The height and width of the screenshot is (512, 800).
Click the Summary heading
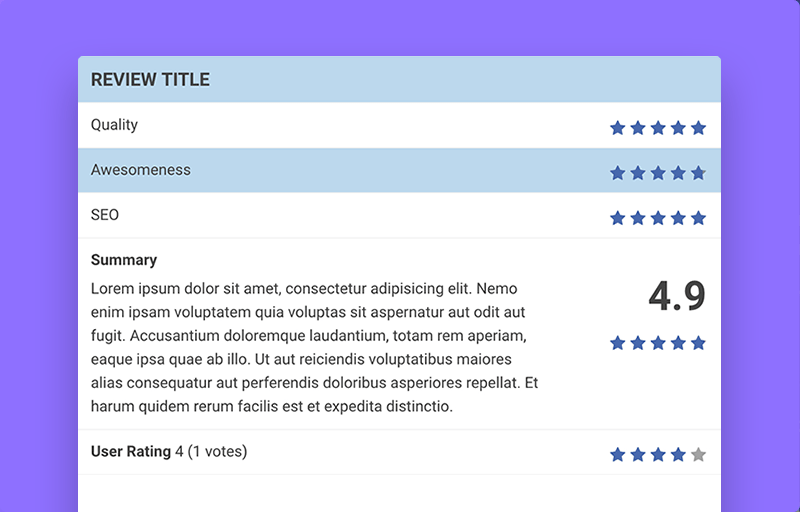pyautogui.click(x=124, y=260)
